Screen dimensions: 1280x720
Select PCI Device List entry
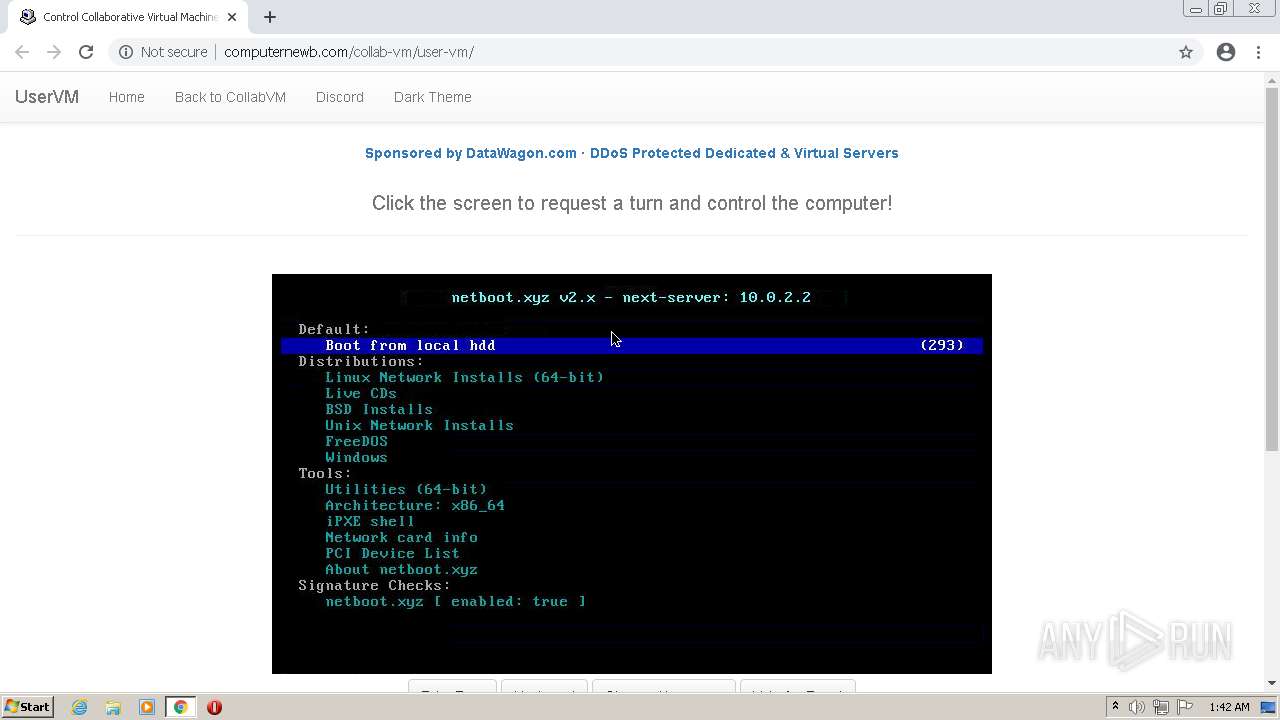coord(392,553)
